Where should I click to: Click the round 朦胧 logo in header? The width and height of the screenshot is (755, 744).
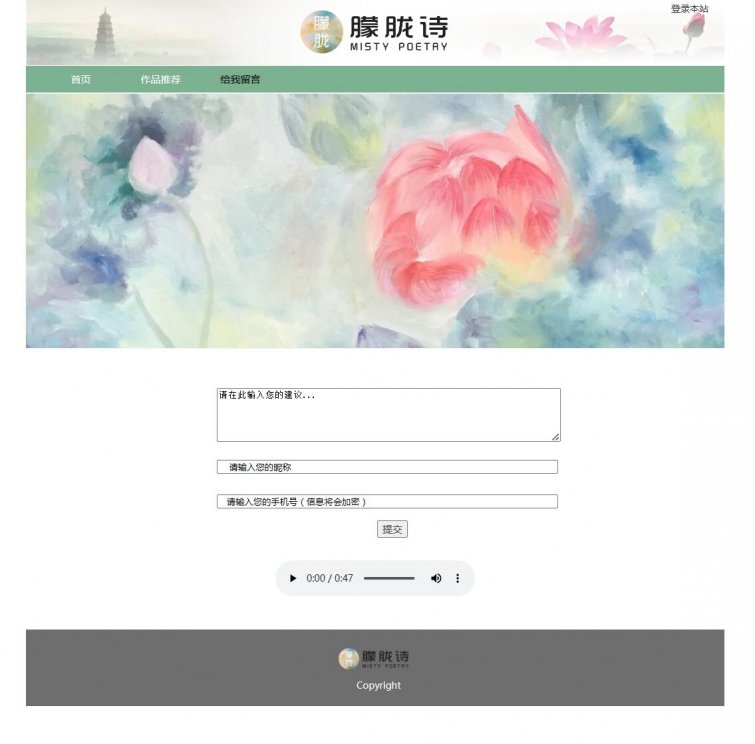322,32
